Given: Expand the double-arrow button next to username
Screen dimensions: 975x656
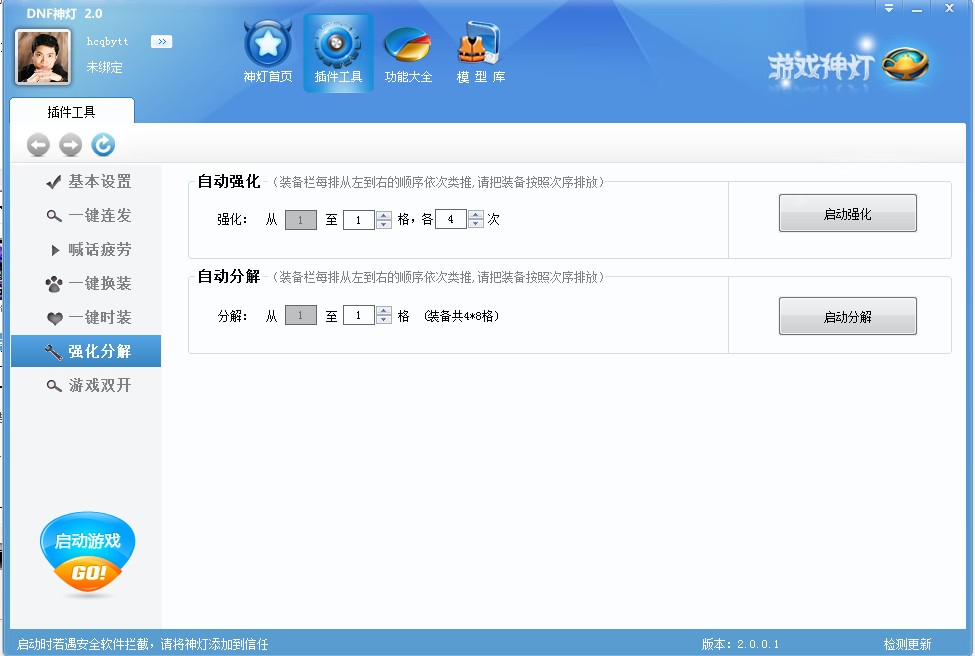Looking at the screenshot, I should coord(162,42).
